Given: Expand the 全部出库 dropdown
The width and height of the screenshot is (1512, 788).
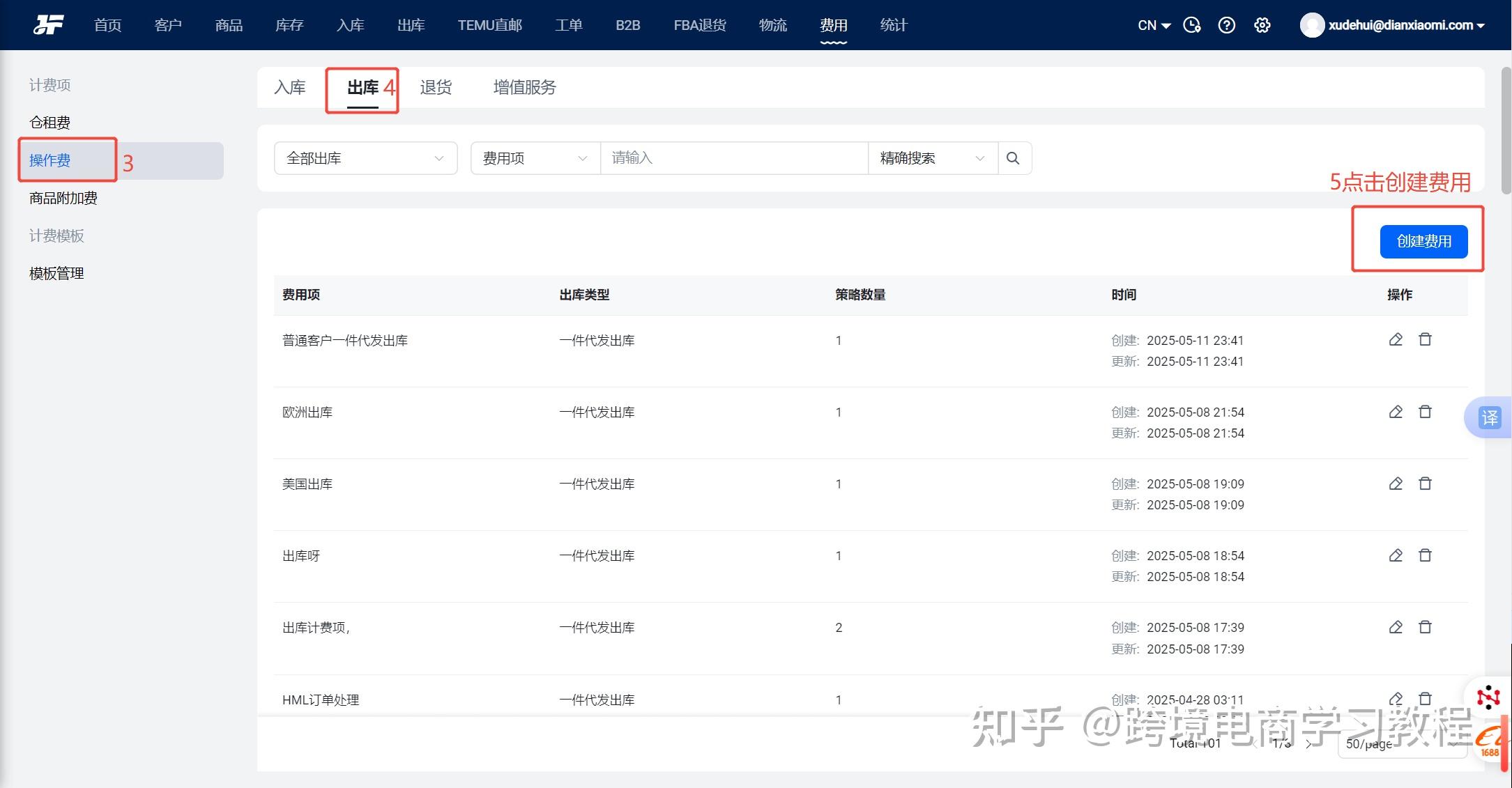Looking at the screenshot, I should click(365, 158).
